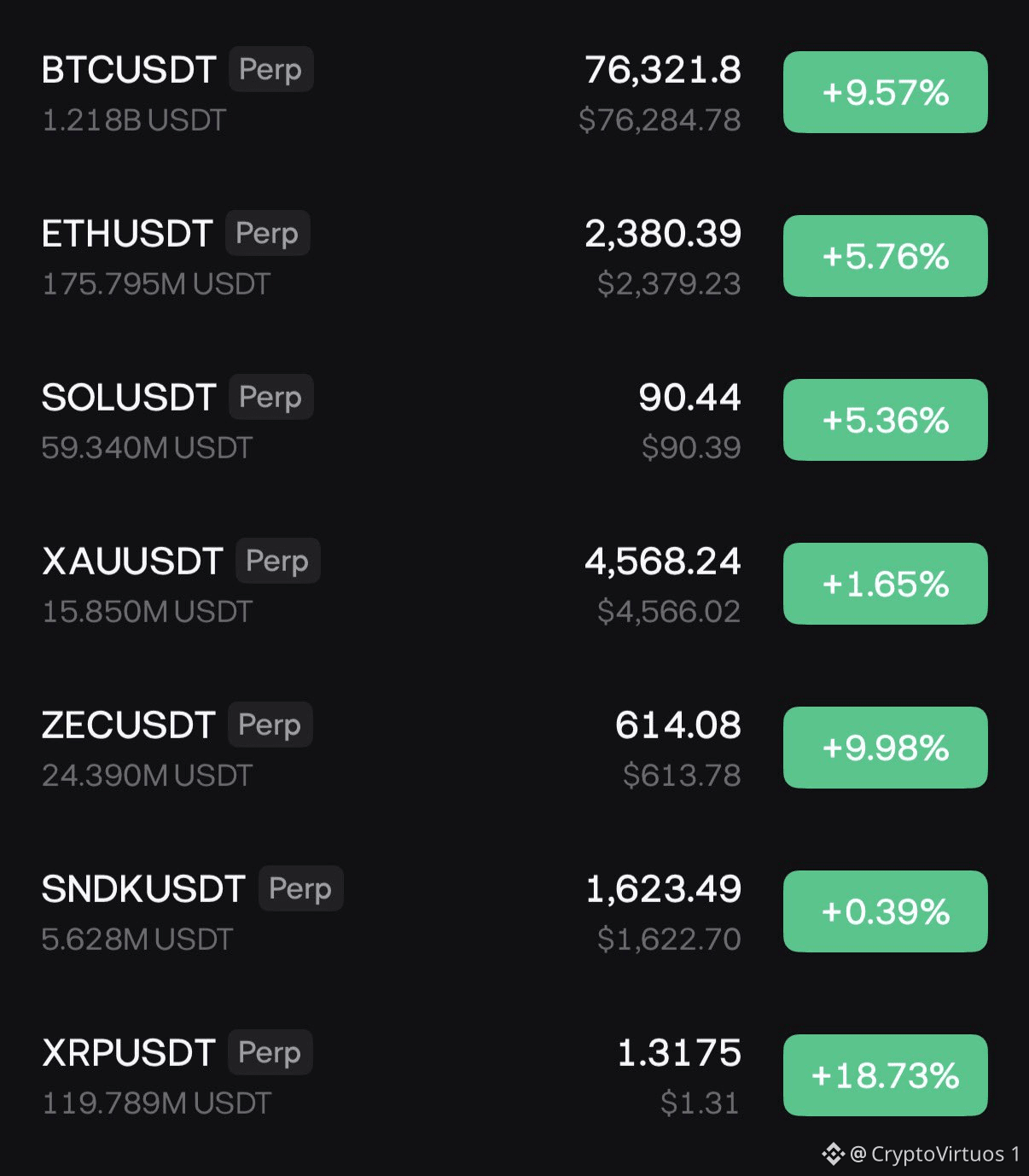This screenshot has width=1029, height=1176.
Task: Tap the +9.98% ZECUSDT change badge
Action: tap(886, 748)
